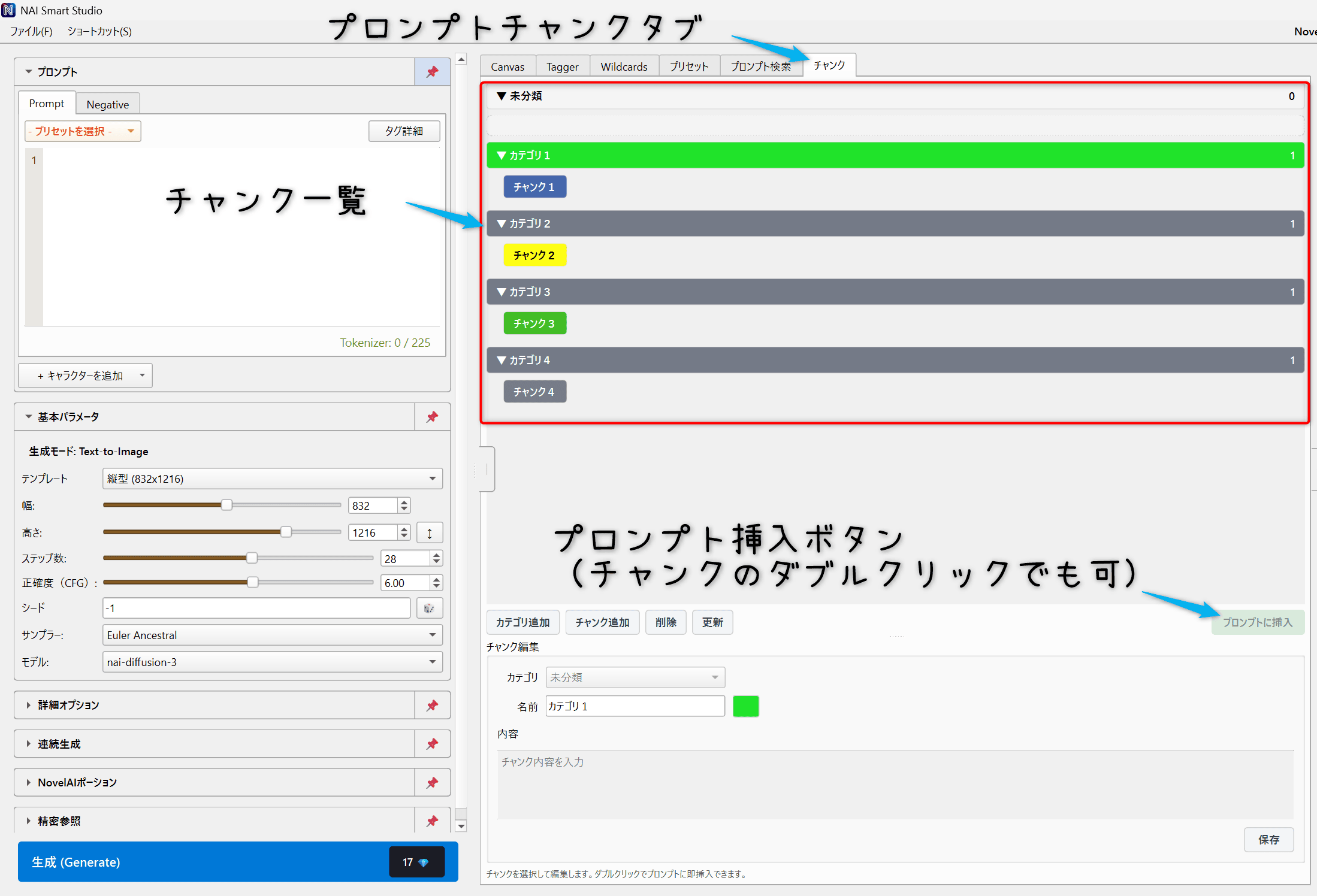Pin the 精密参照 panel
The width and height of the screenshot is (1317, 896).
[x=432, y=820]
